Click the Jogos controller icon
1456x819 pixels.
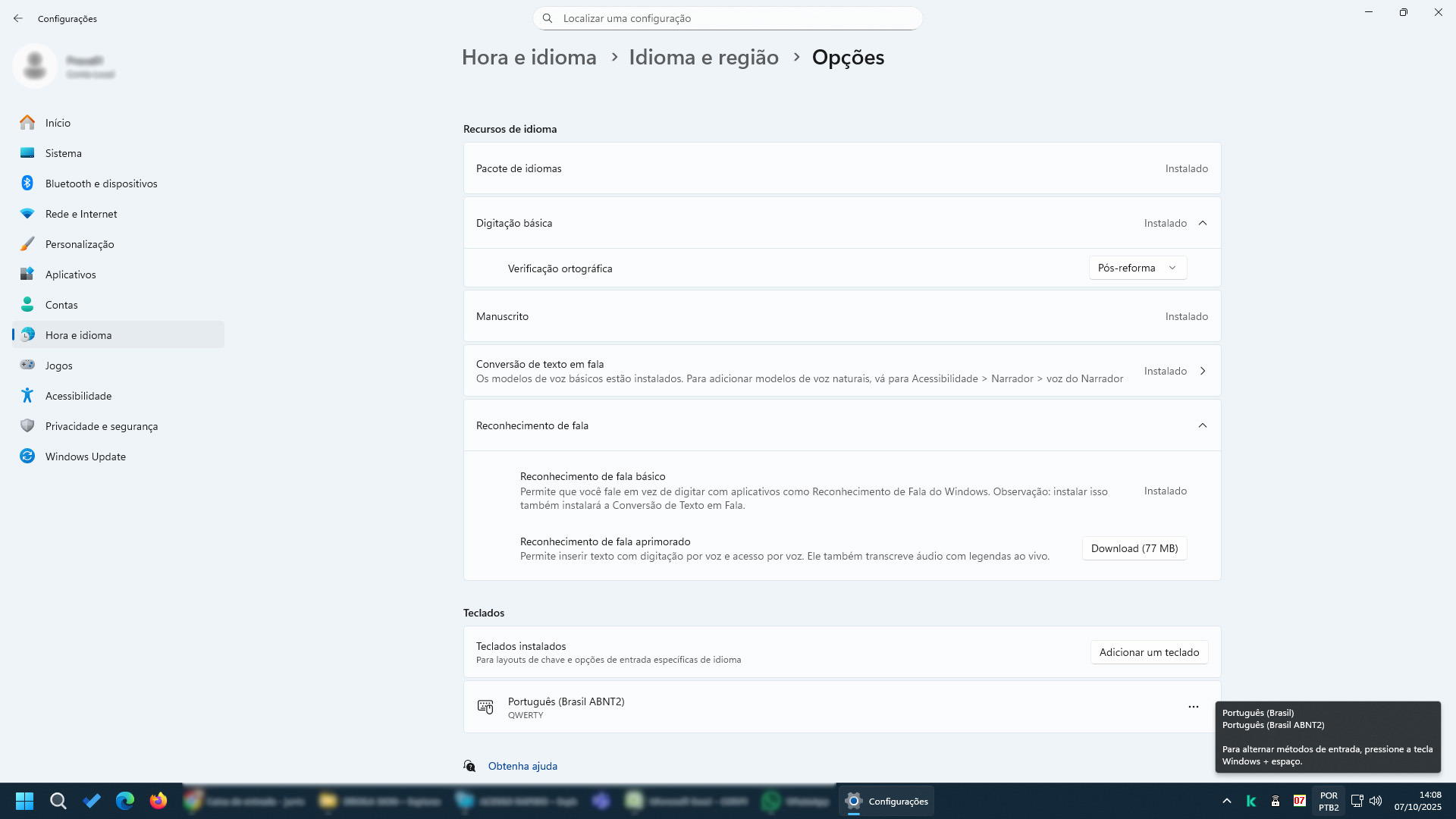tap(27, 366)
